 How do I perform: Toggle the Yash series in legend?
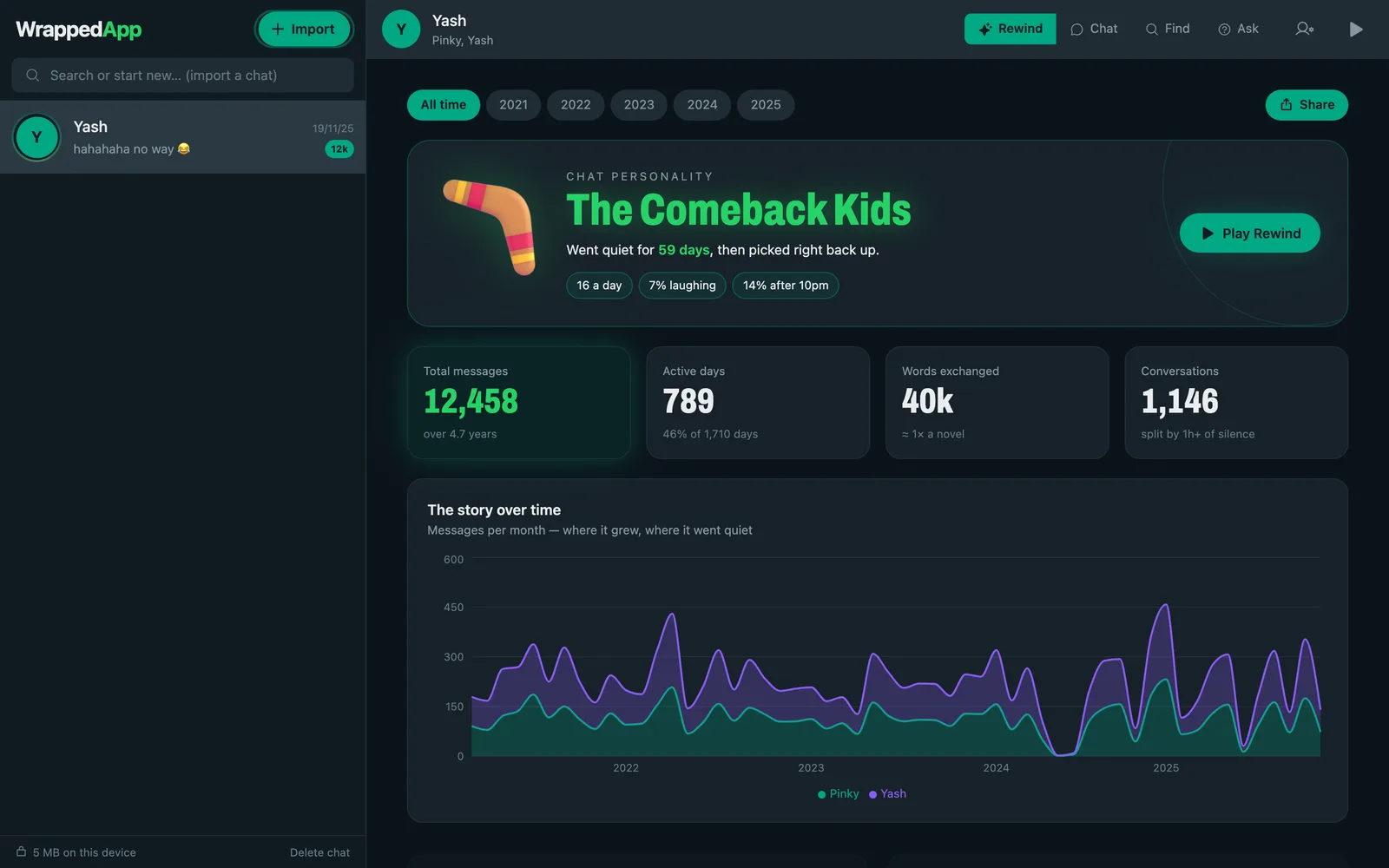pyautogui.click(x=887, y=794)
